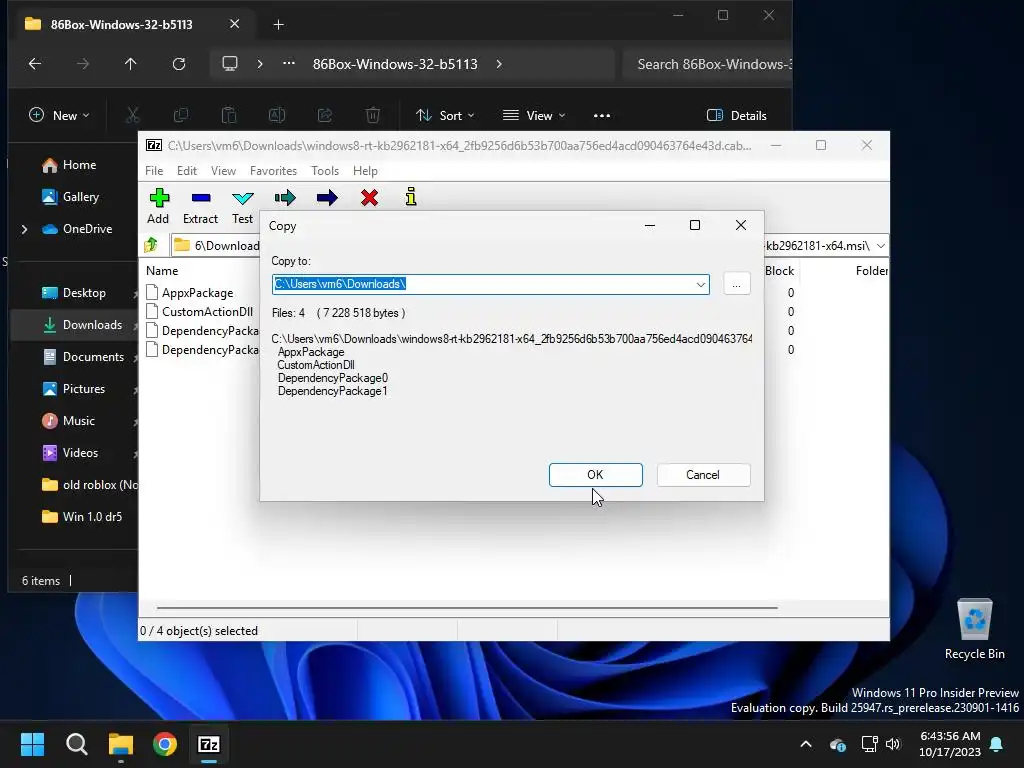Open Music in Explorer sidebar

coord(68,421)
